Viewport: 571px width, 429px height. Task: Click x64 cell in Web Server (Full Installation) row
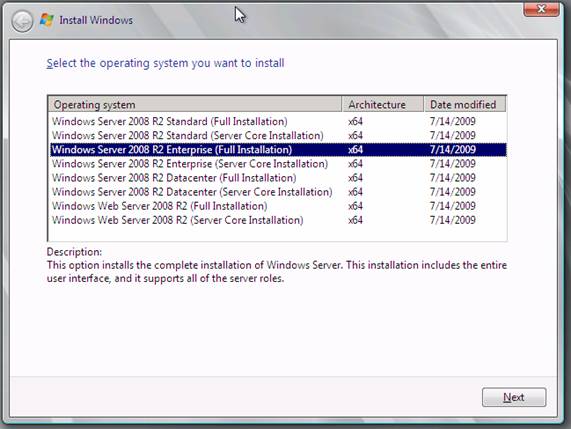355,206
